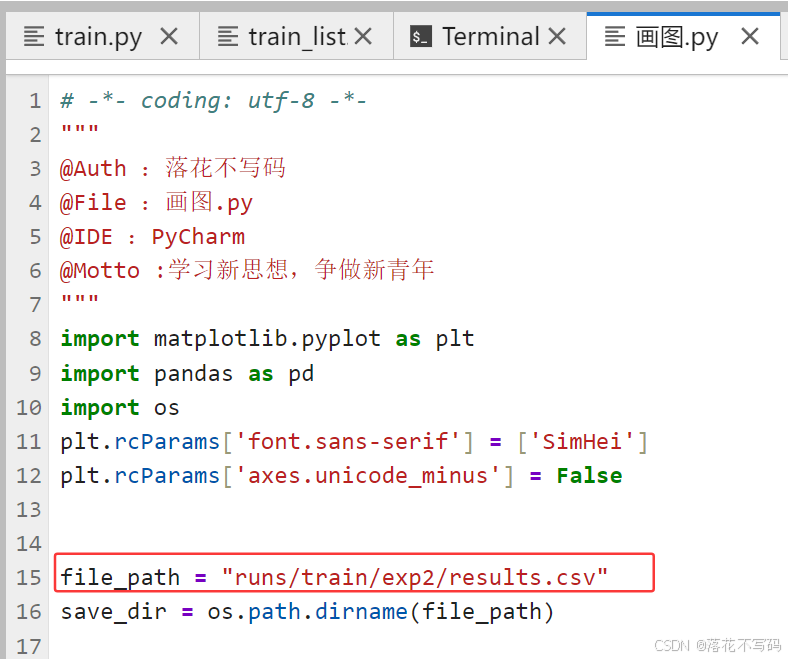Click line number 15 in gutter

pos(29,577)
